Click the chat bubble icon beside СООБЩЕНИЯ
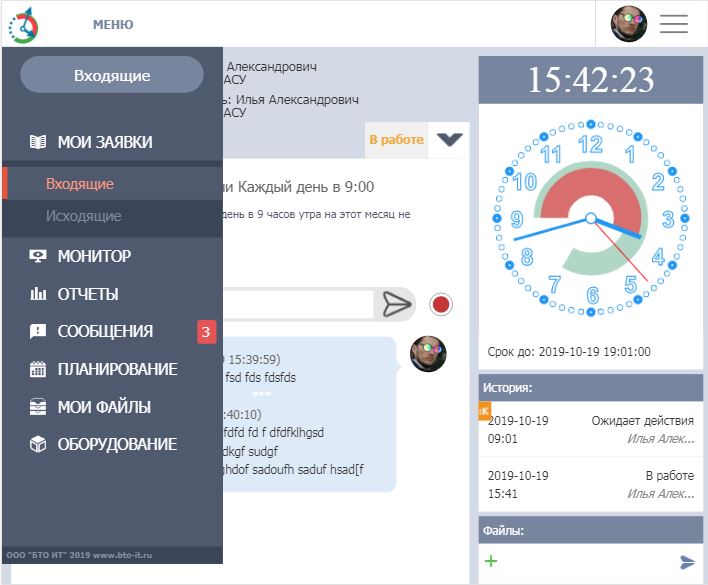This screenshot has height=585, width=708. pyautogui.click(x=38, y=331)
